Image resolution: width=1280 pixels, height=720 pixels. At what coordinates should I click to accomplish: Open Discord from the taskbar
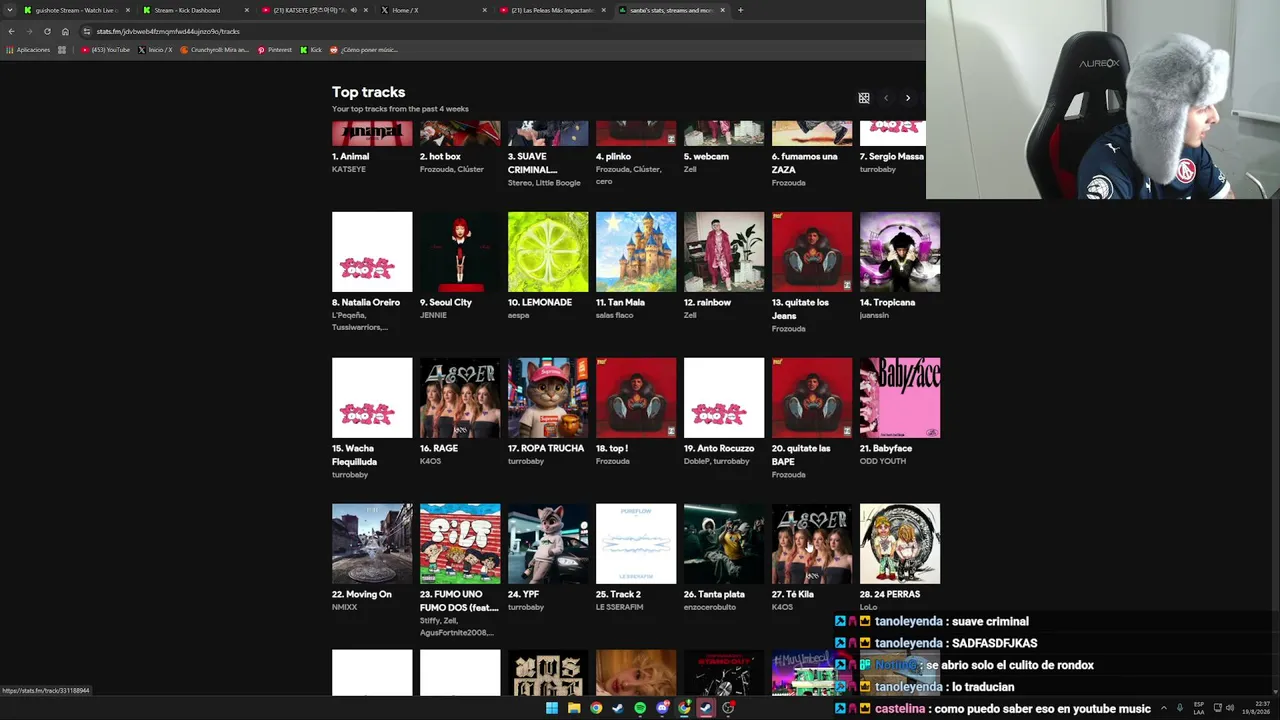(662, 708)
